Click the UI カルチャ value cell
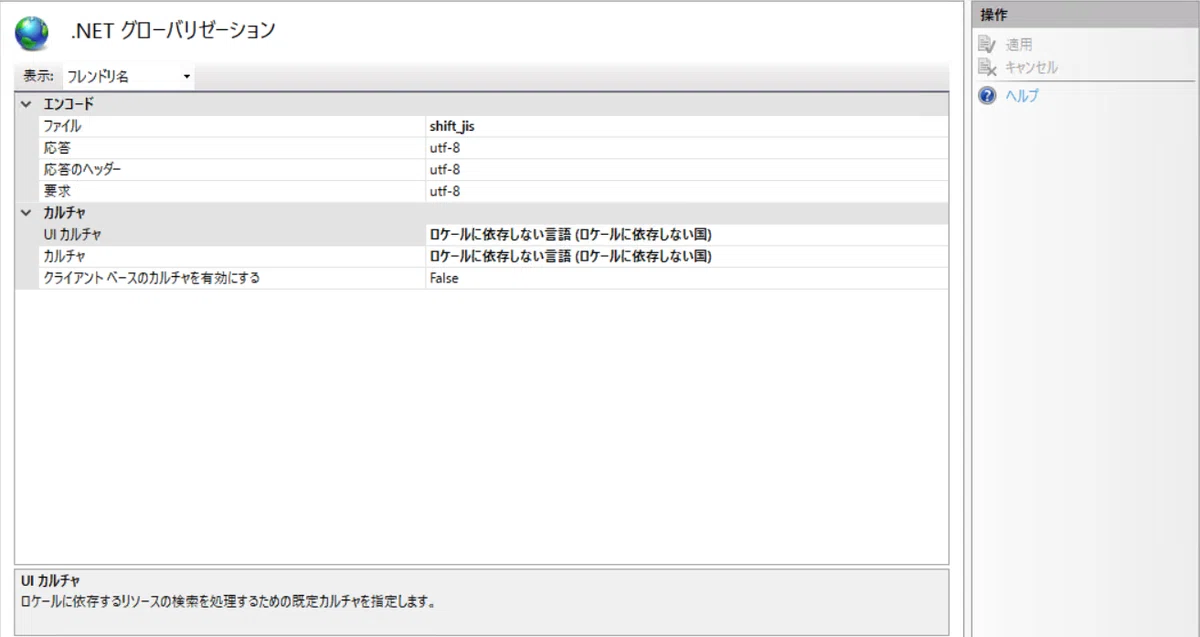The width and height of the screenshot is (1200, 637). coord(687,234)
